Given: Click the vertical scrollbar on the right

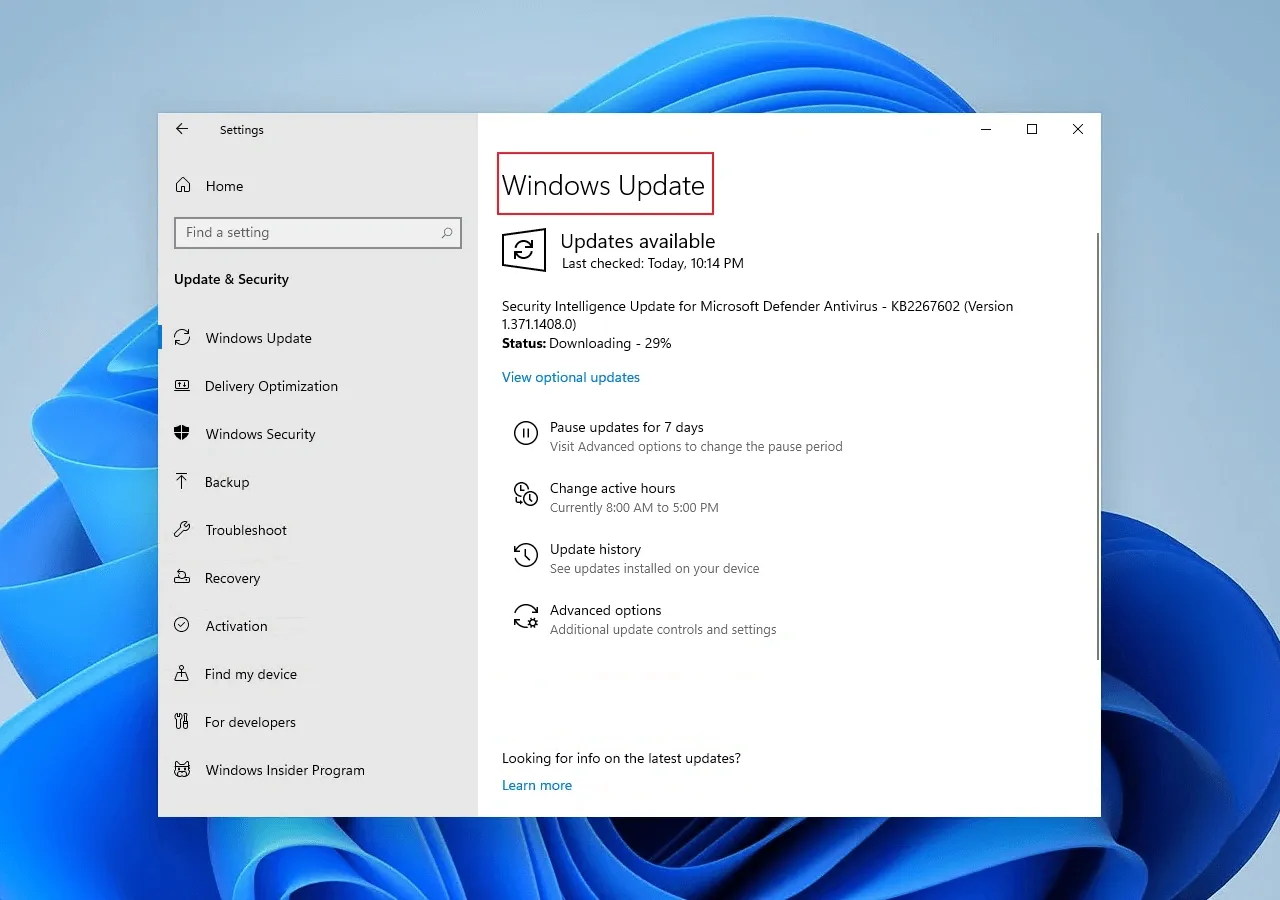Looking at the screenshot, I should [1098, 445].
